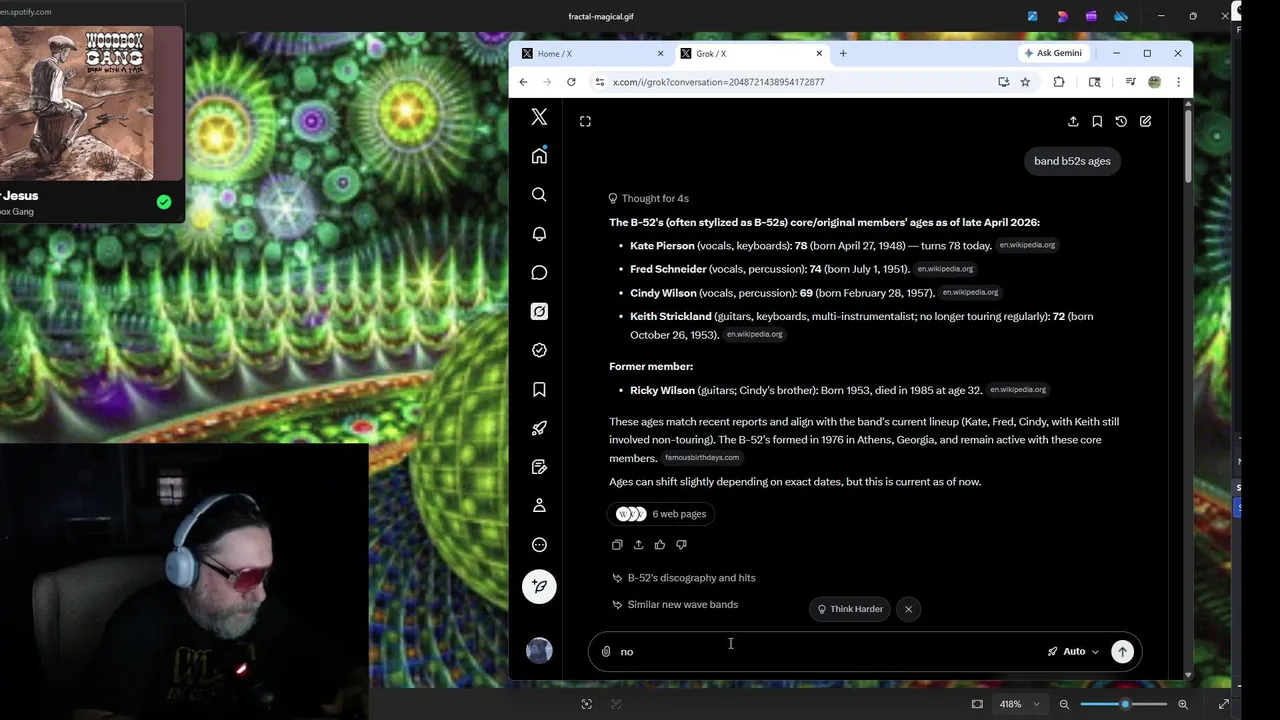Open Chat bubble icon in X sidebar
The height and width of the screenshot is (720, 1280).
[x=539, y=273]
